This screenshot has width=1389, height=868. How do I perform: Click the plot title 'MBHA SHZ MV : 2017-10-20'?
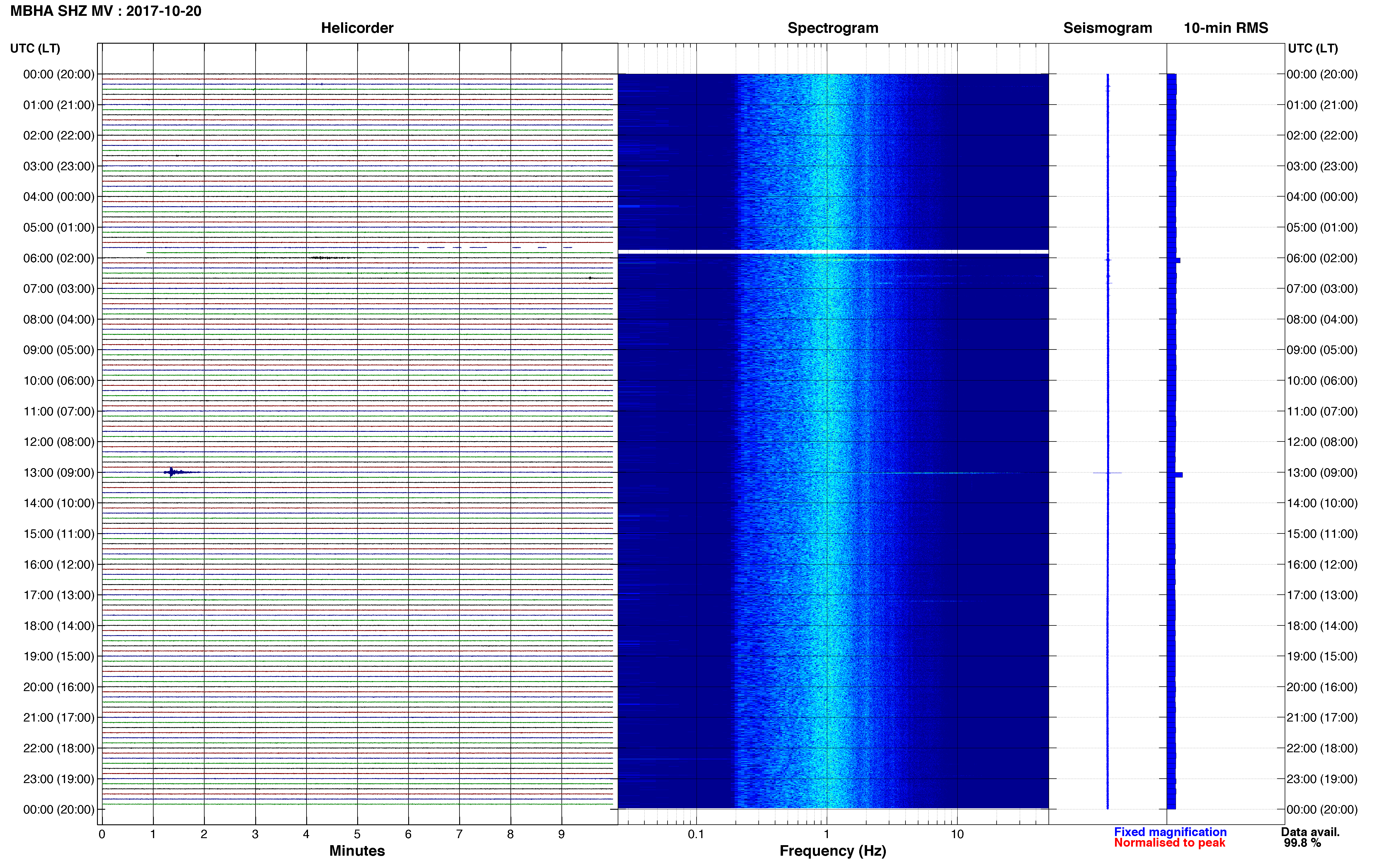(x=106, y=11)
